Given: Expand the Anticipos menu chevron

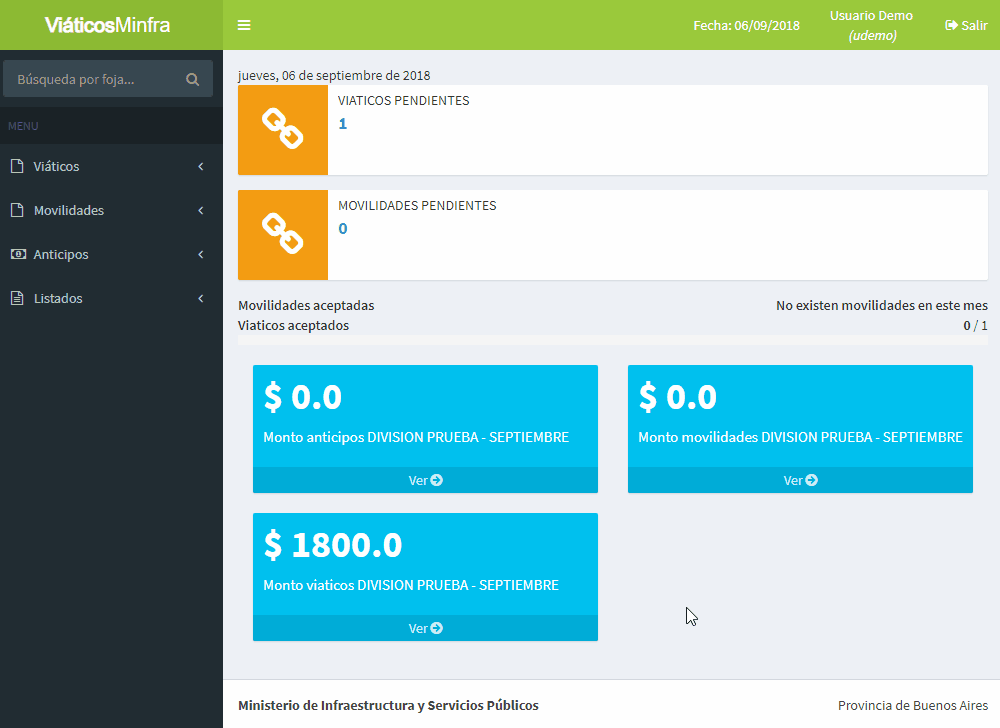Looking at the screenshot, I should (201, 255).
